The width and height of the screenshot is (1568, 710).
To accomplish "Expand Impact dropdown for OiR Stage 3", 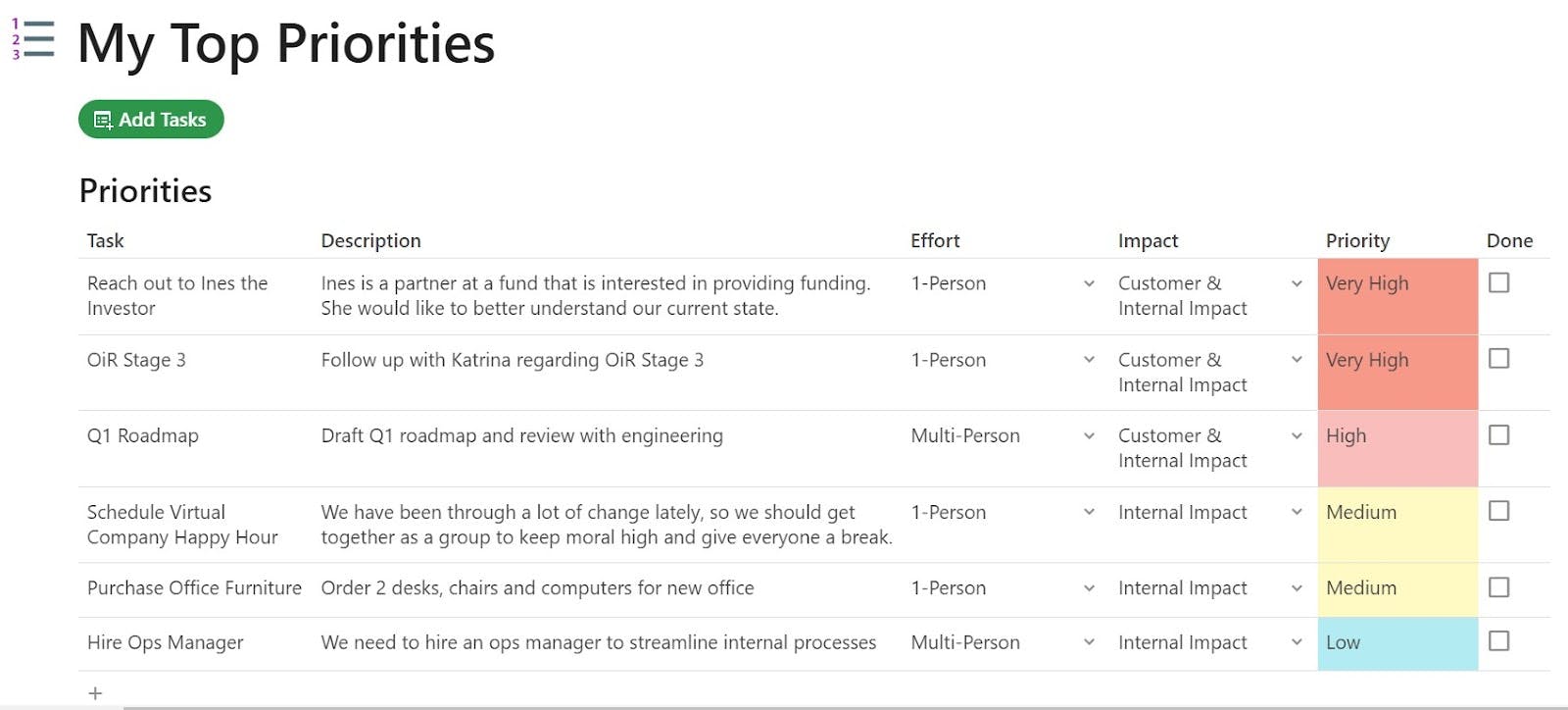I will coord(1297,360).
